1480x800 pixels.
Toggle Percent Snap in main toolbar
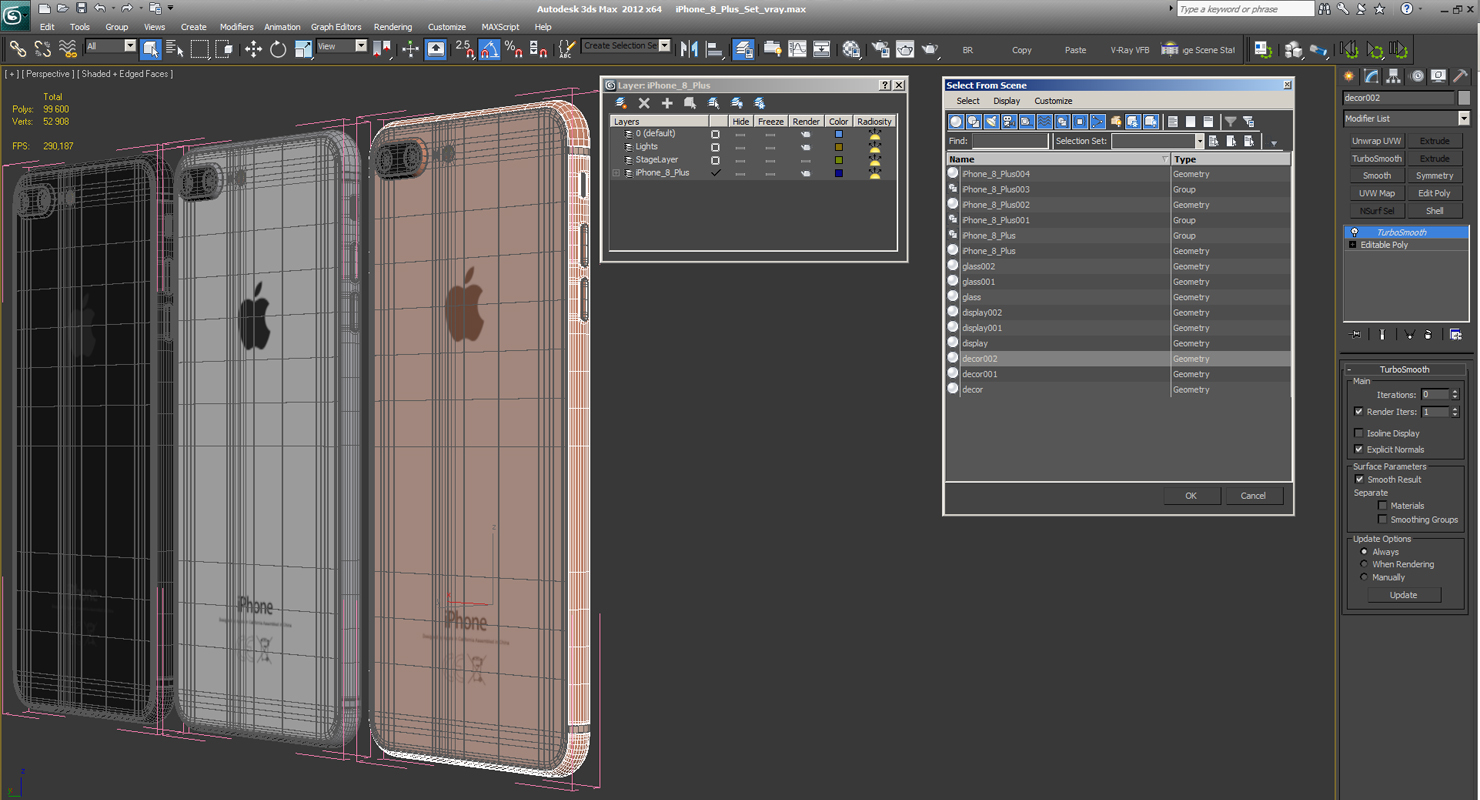coord(513,48)
